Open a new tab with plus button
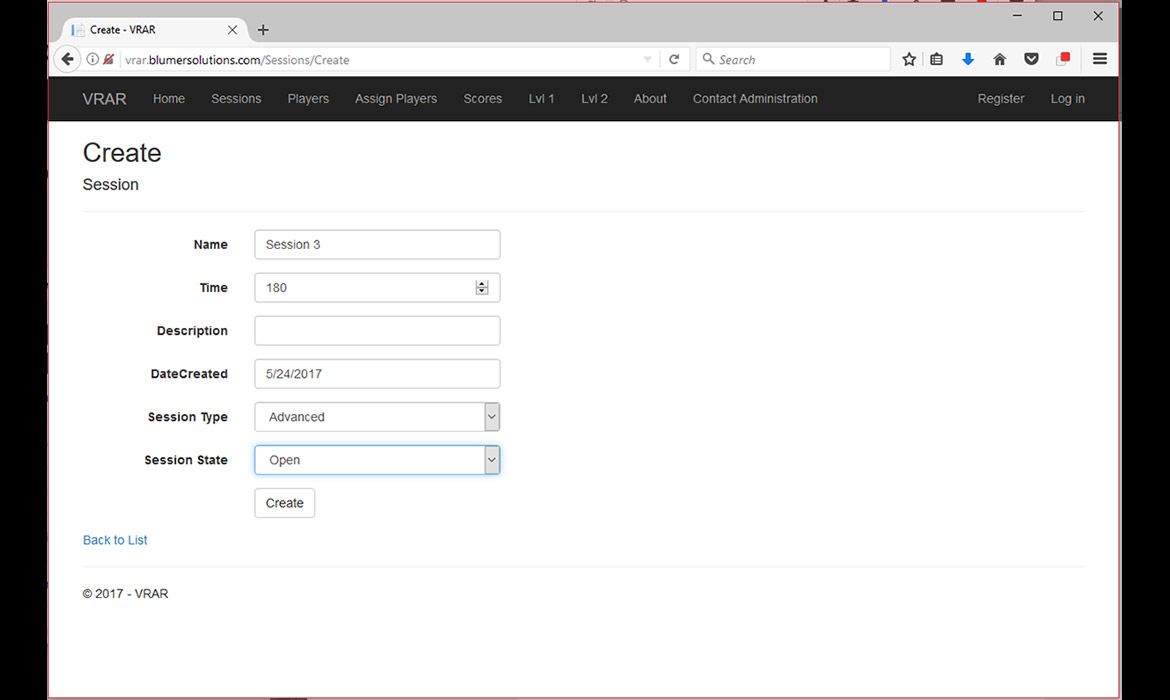The width and height of the screenshot is (1170, 700). 263,30
